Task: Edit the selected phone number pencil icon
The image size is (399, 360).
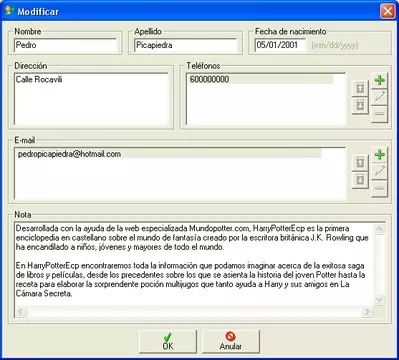Action: pos(379,97)
